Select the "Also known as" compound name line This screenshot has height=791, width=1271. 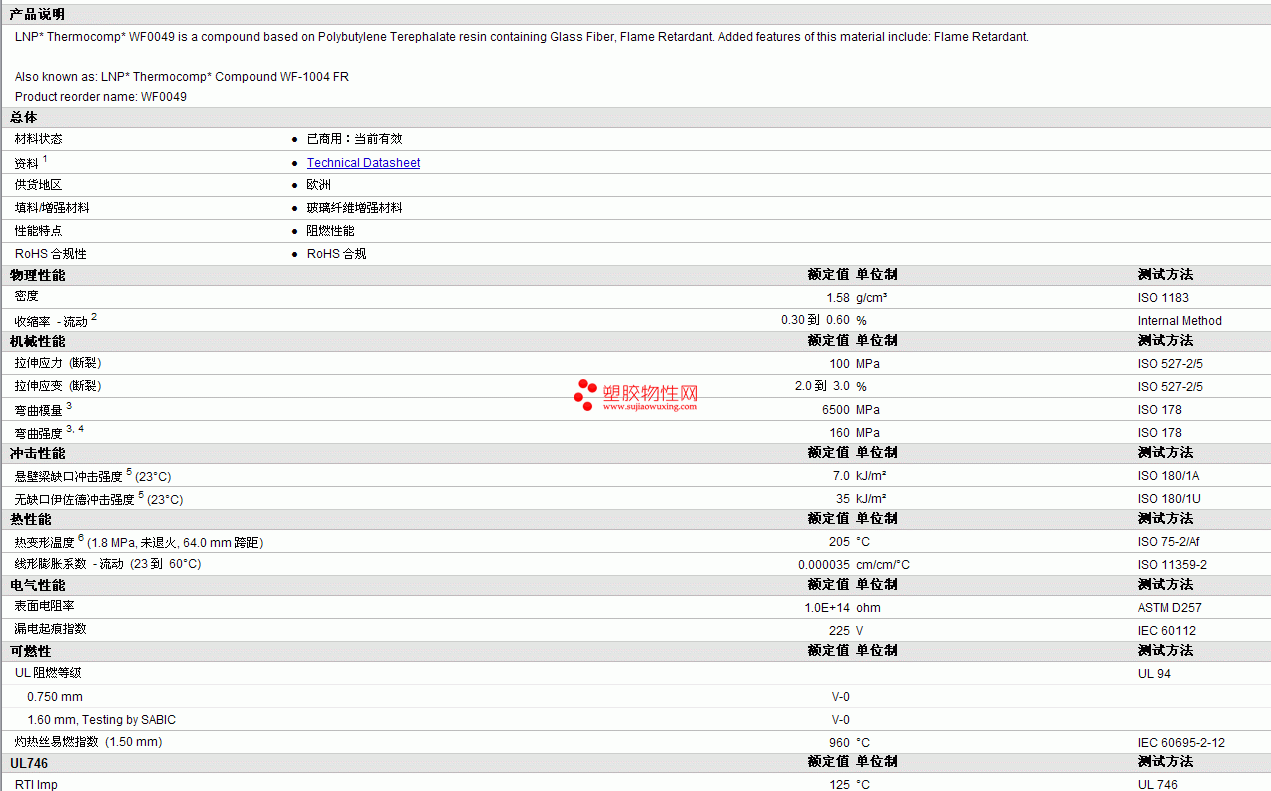(182, 77)
